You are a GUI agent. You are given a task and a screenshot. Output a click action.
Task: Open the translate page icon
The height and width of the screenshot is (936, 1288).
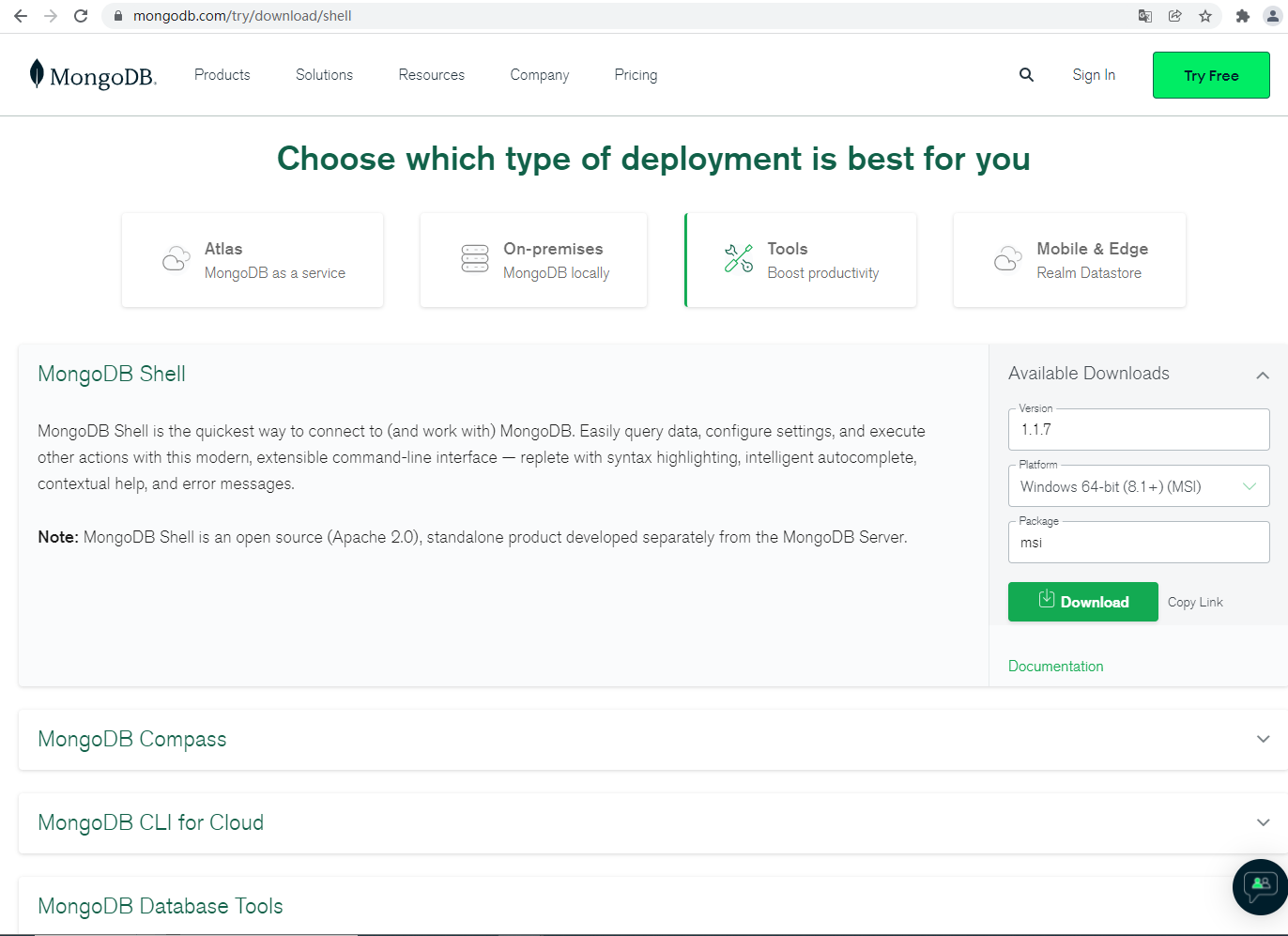tap(1145, 16)
